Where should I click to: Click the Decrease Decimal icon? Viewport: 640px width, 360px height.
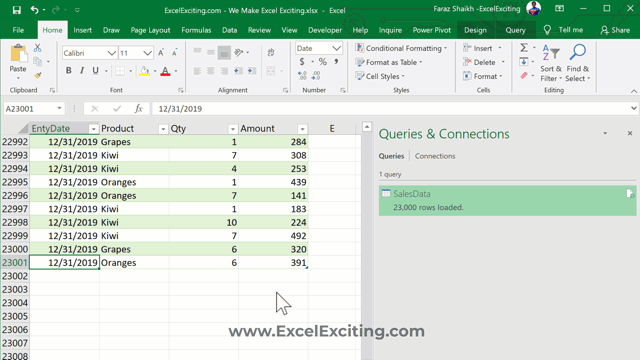pos(316,76)
